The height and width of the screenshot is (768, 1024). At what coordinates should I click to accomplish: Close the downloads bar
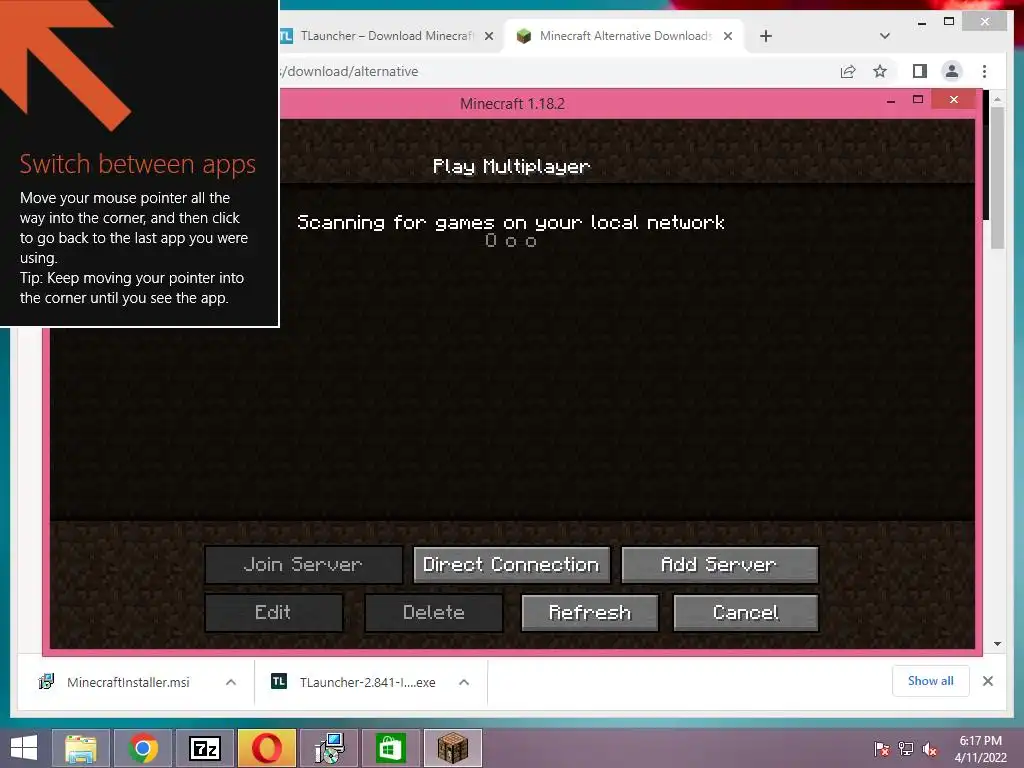[x=988, y=681]
